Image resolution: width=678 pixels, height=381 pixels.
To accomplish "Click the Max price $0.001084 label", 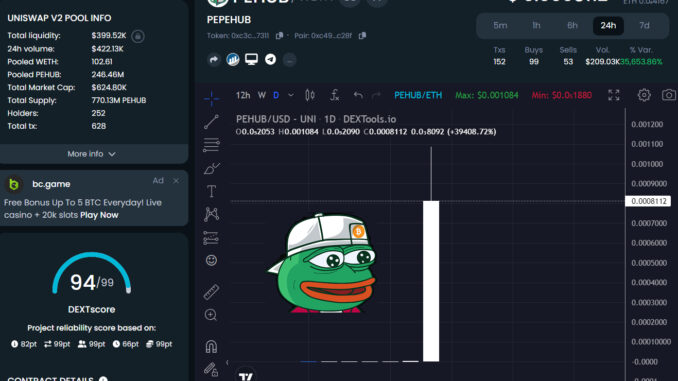I will pyautogui.click(x=487, y=95).
